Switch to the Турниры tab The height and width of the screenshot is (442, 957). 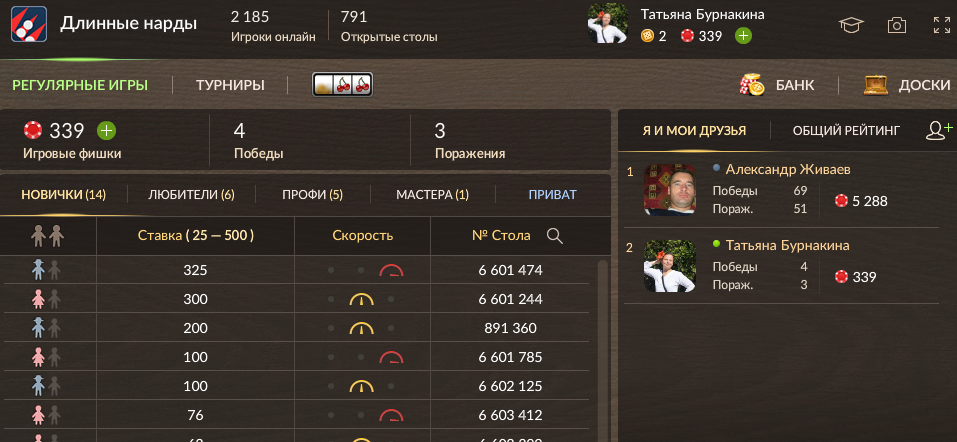point(230,85)
